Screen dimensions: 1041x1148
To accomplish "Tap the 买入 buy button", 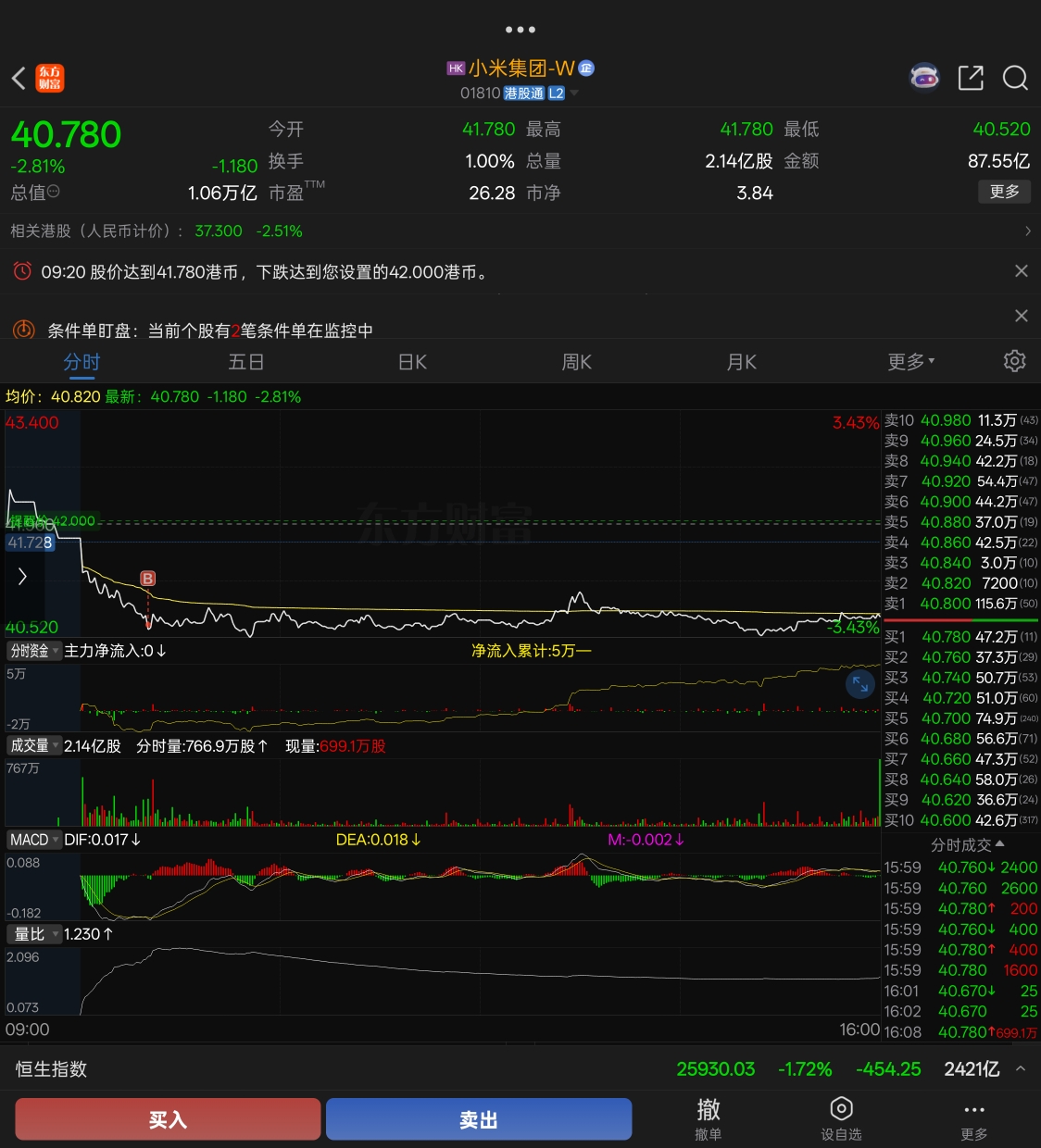I will pos(168,1119).
